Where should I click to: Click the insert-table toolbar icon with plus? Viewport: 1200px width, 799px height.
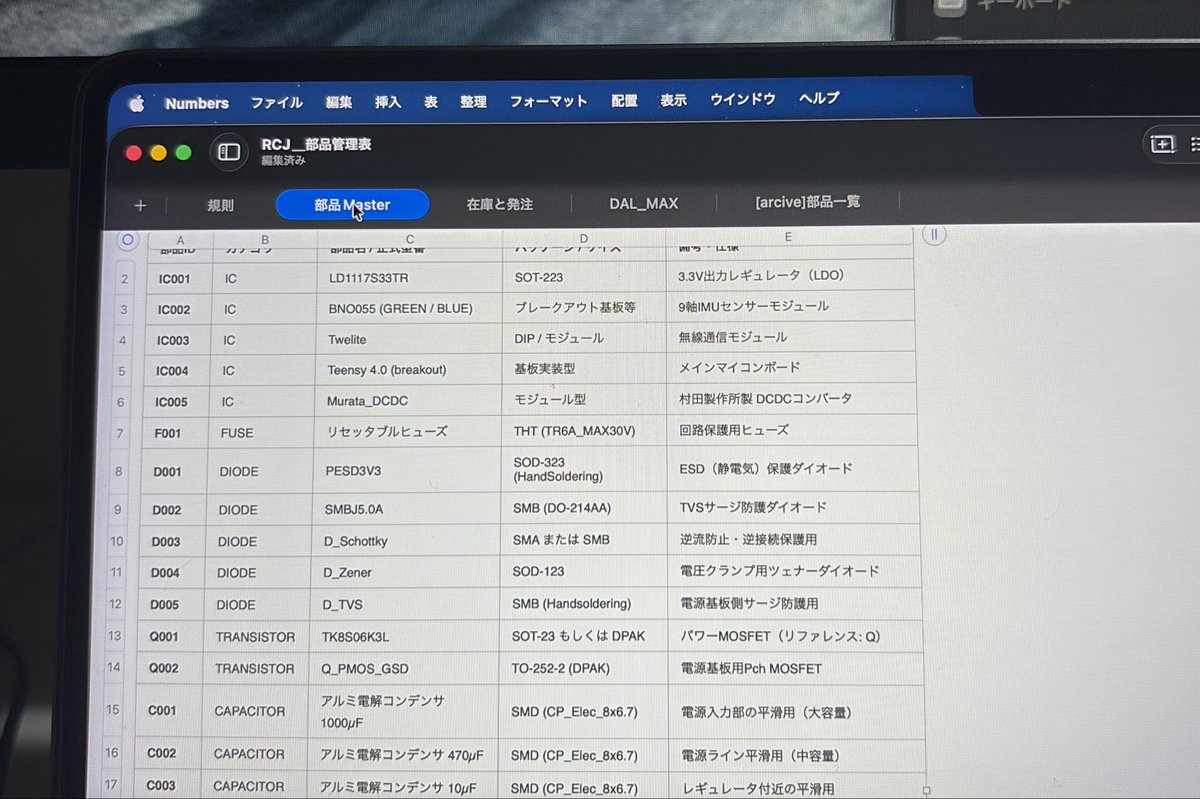(x=1162, y=144)
